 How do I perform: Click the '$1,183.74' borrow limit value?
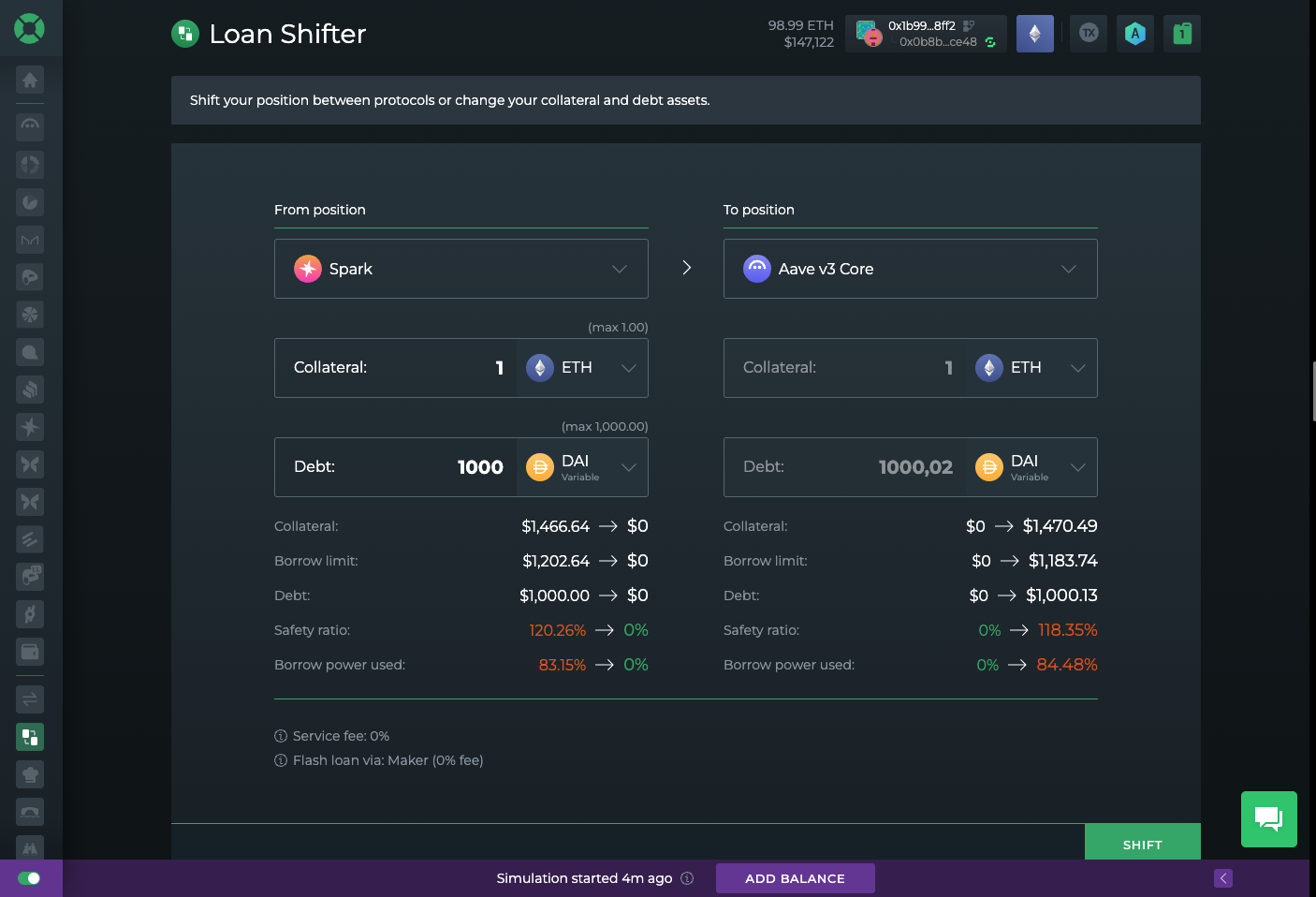(1063, 561)
